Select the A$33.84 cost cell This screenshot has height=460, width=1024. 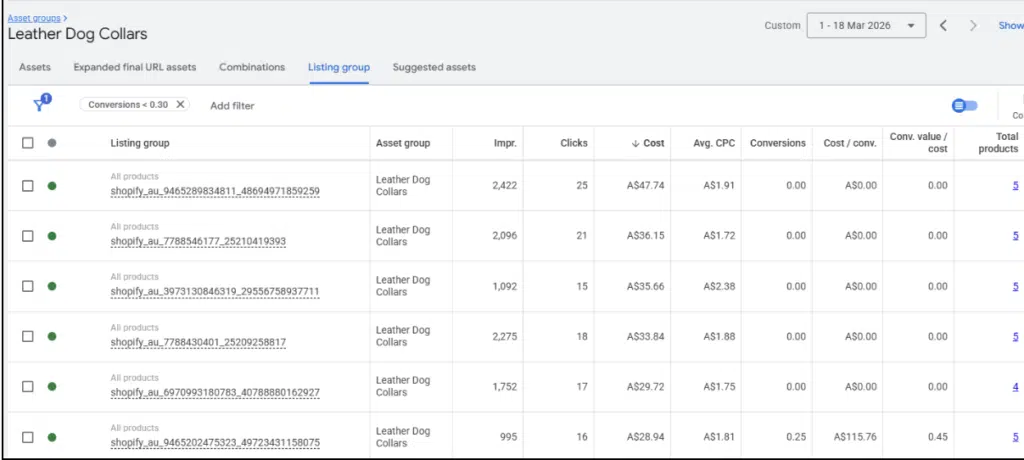tap(645, 337)
